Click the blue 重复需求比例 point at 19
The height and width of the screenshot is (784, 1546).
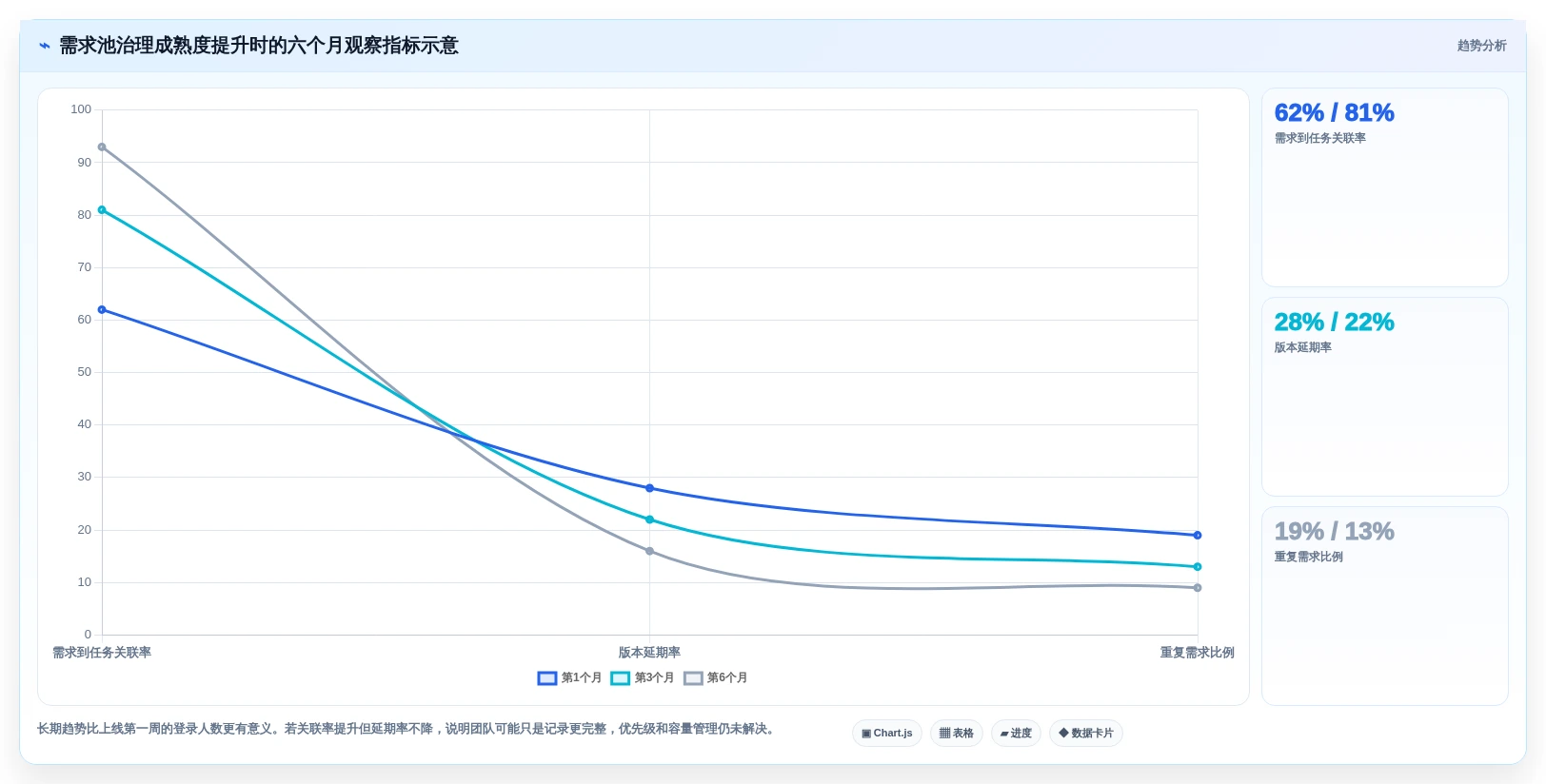[x=1198, y=536]
